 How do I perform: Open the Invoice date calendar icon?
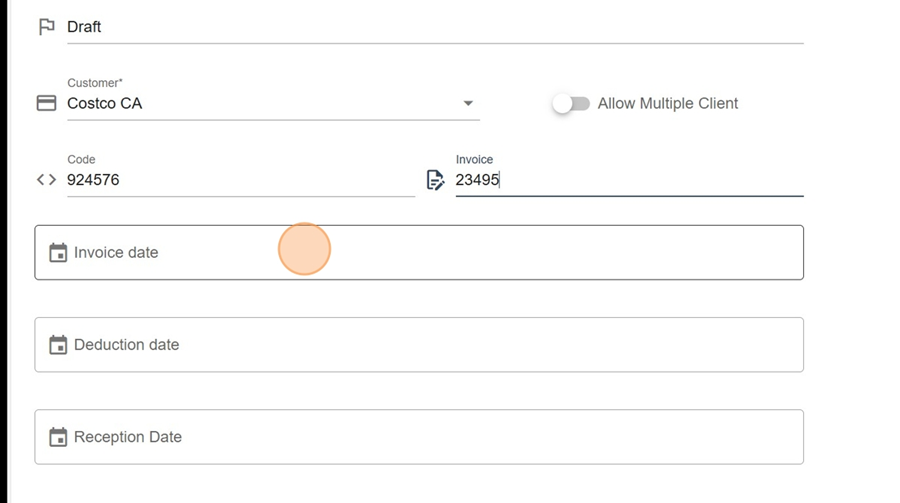coord(58,253)
